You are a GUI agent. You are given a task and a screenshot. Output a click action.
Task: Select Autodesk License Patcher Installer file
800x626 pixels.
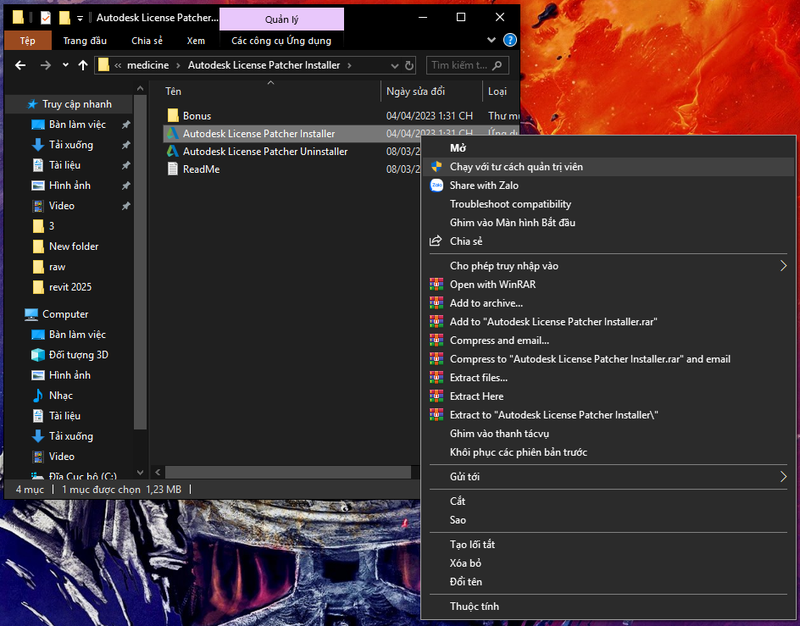pos(259,134)
